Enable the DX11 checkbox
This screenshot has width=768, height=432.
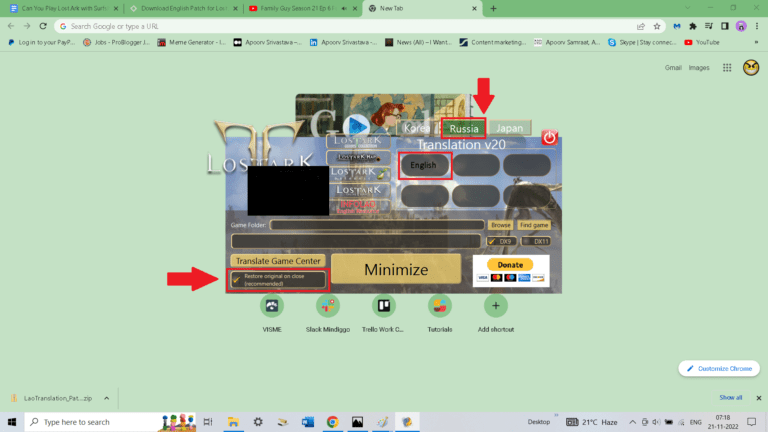[x=525, y=241]
